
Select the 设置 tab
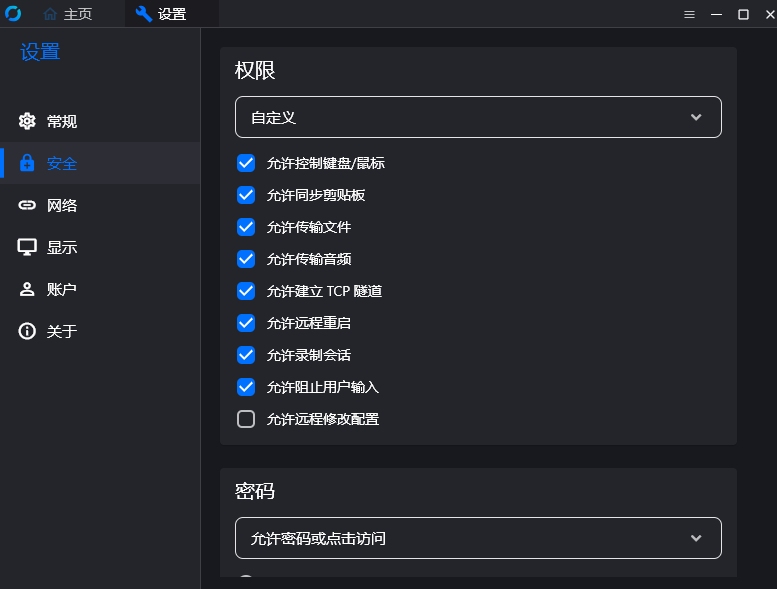tap(161, 14)
